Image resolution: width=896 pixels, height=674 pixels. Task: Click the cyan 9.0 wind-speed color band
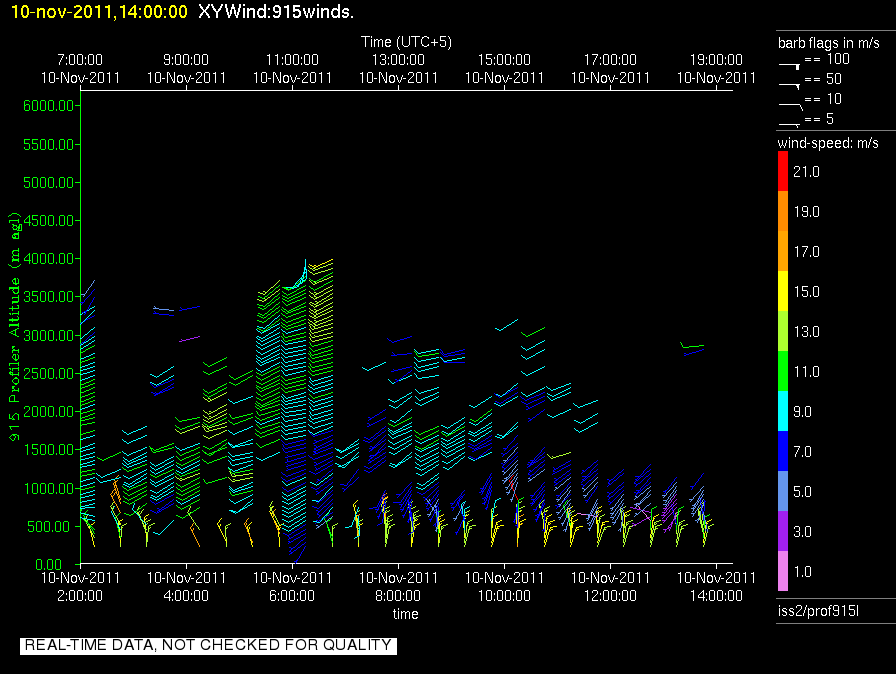click(x=783, y=411)
